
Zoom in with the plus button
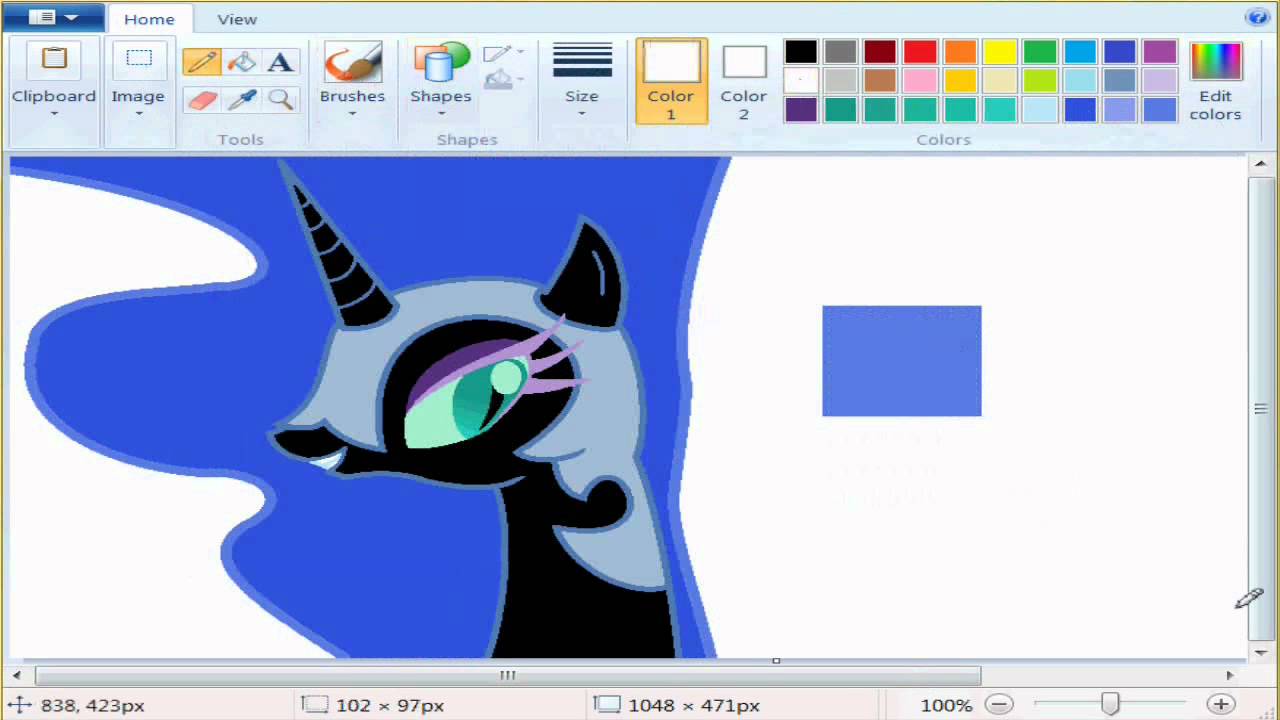(x=1220, y=705)
